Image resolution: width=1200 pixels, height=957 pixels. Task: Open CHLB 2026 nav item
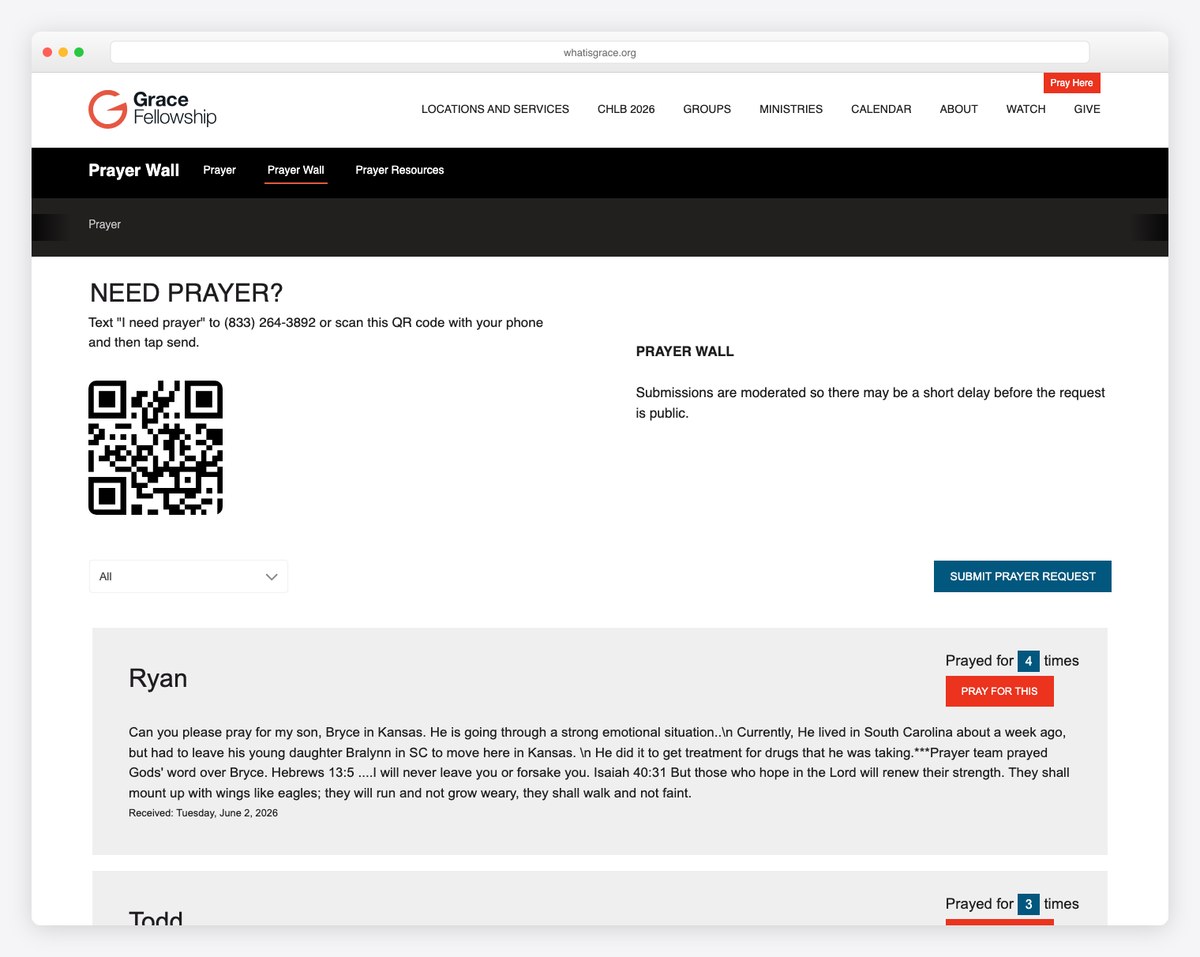pos(626,109)
